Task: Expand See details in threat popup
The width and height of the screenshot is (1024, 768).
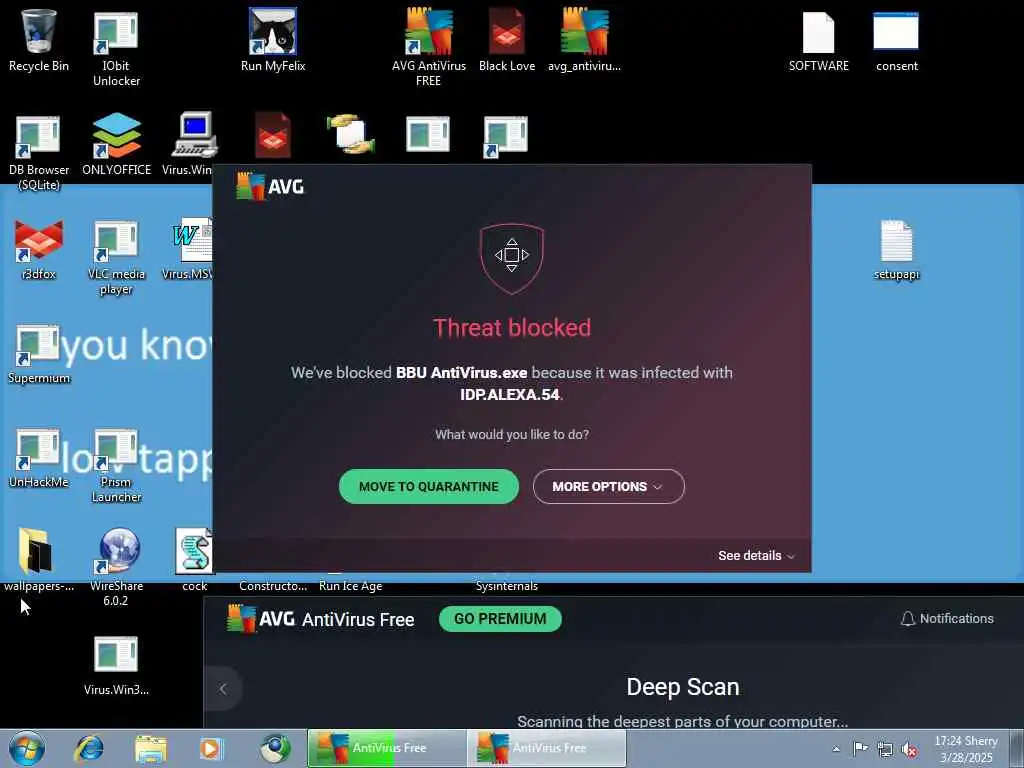Action: [x=756, y=556]
